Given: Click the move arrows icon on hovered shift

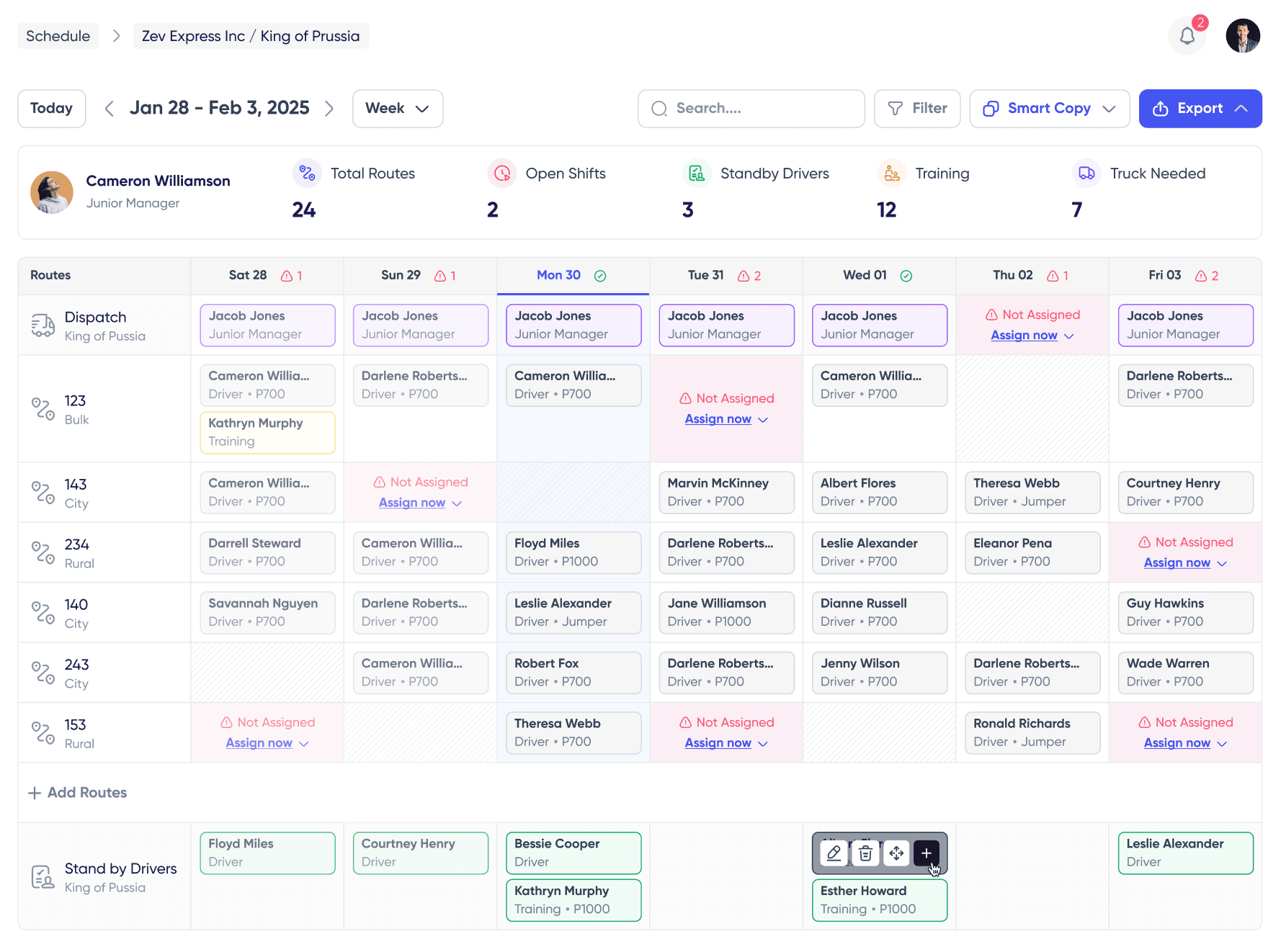Looking at the screenshot, I should click(x=896, y=853).
